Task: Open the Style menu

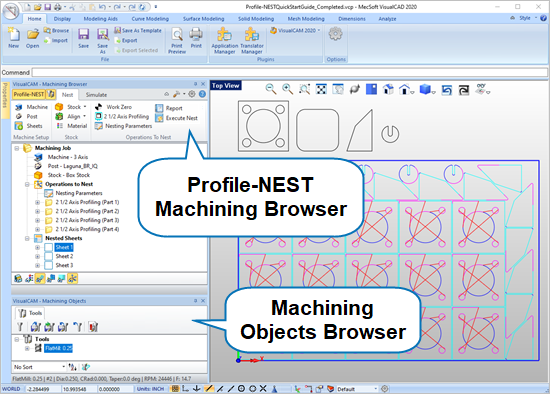Action: coord(527,18)
